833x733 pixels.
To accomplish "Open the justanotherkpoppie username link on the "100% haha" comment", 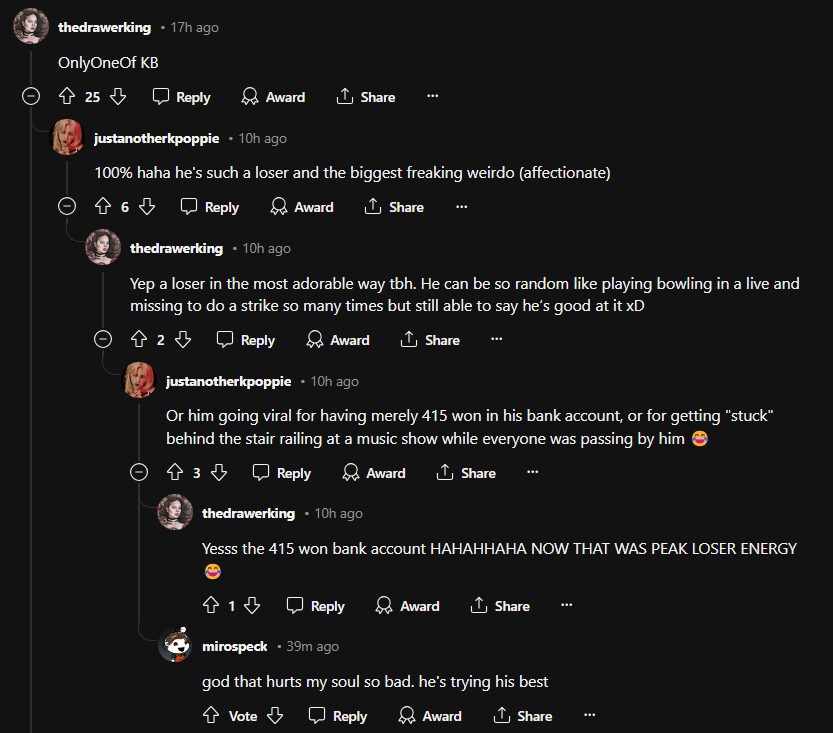I will click(156, 138).
